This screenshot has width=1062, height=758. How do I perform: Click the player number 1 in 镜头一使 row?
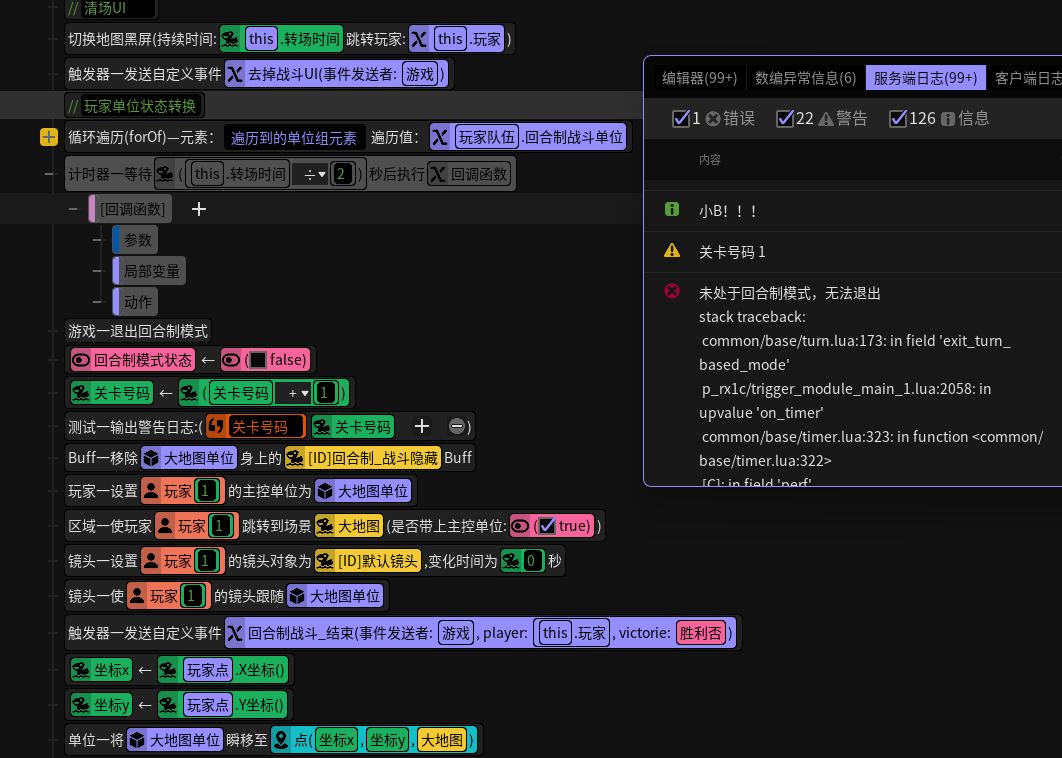[x=192, y=596]
